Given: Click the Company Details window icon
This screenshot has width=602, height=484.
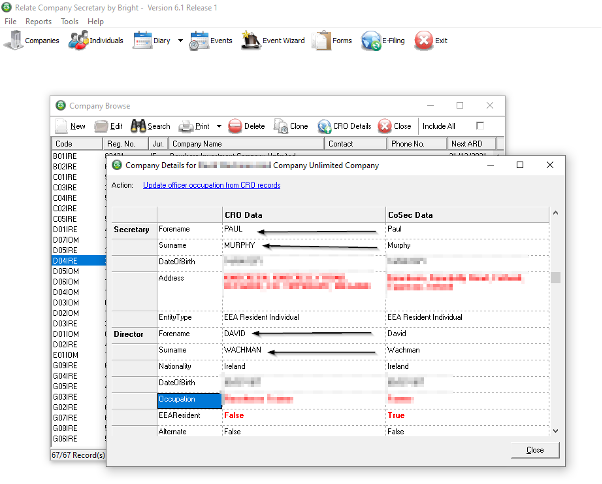Looking at the screenshot, I should [x=117, y=165].
